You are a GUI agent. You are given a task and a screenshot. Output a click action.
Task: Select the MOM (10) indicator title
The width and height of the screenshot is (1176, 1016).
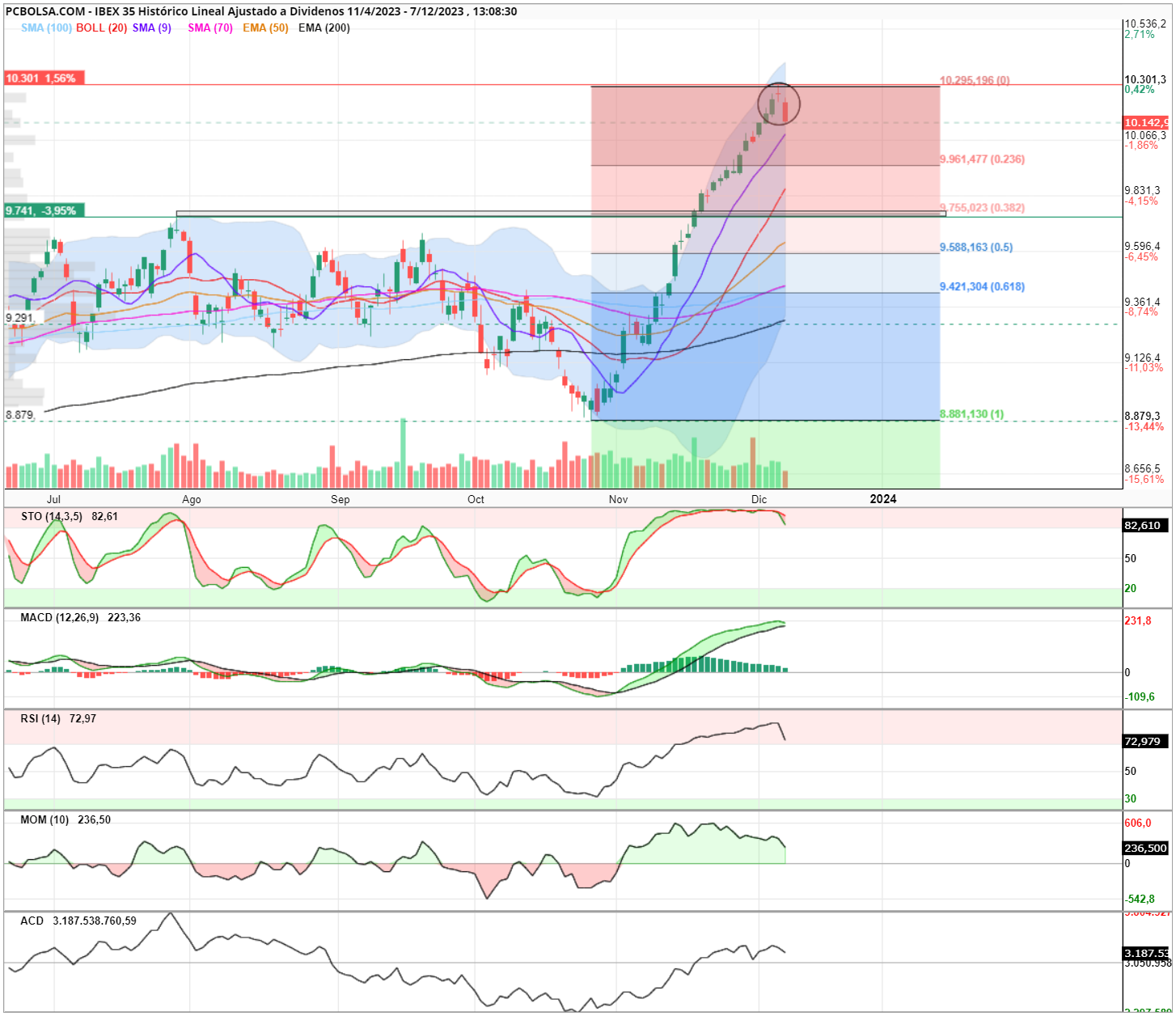[44, 819]
